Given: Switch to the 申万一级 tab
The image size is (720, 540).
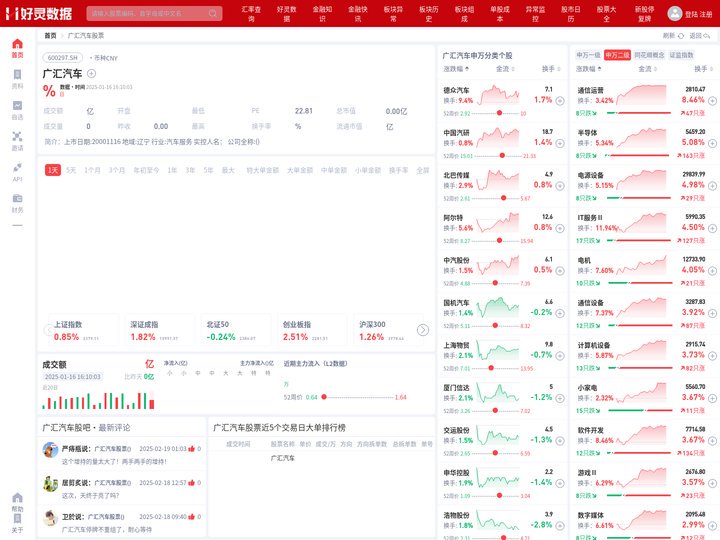Looking at the screenshot, I should pyautogui.click(x=588, y=55).
